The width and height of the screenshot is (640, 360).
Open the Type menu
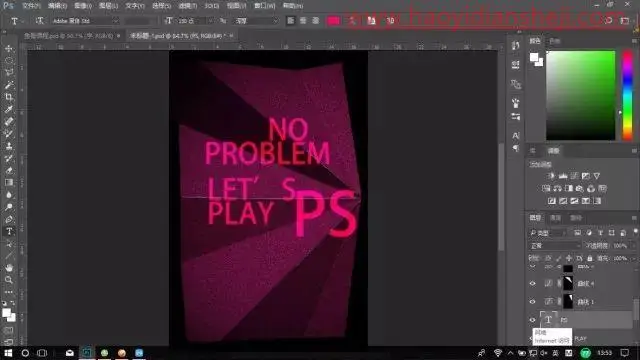[x=135, y=6]
